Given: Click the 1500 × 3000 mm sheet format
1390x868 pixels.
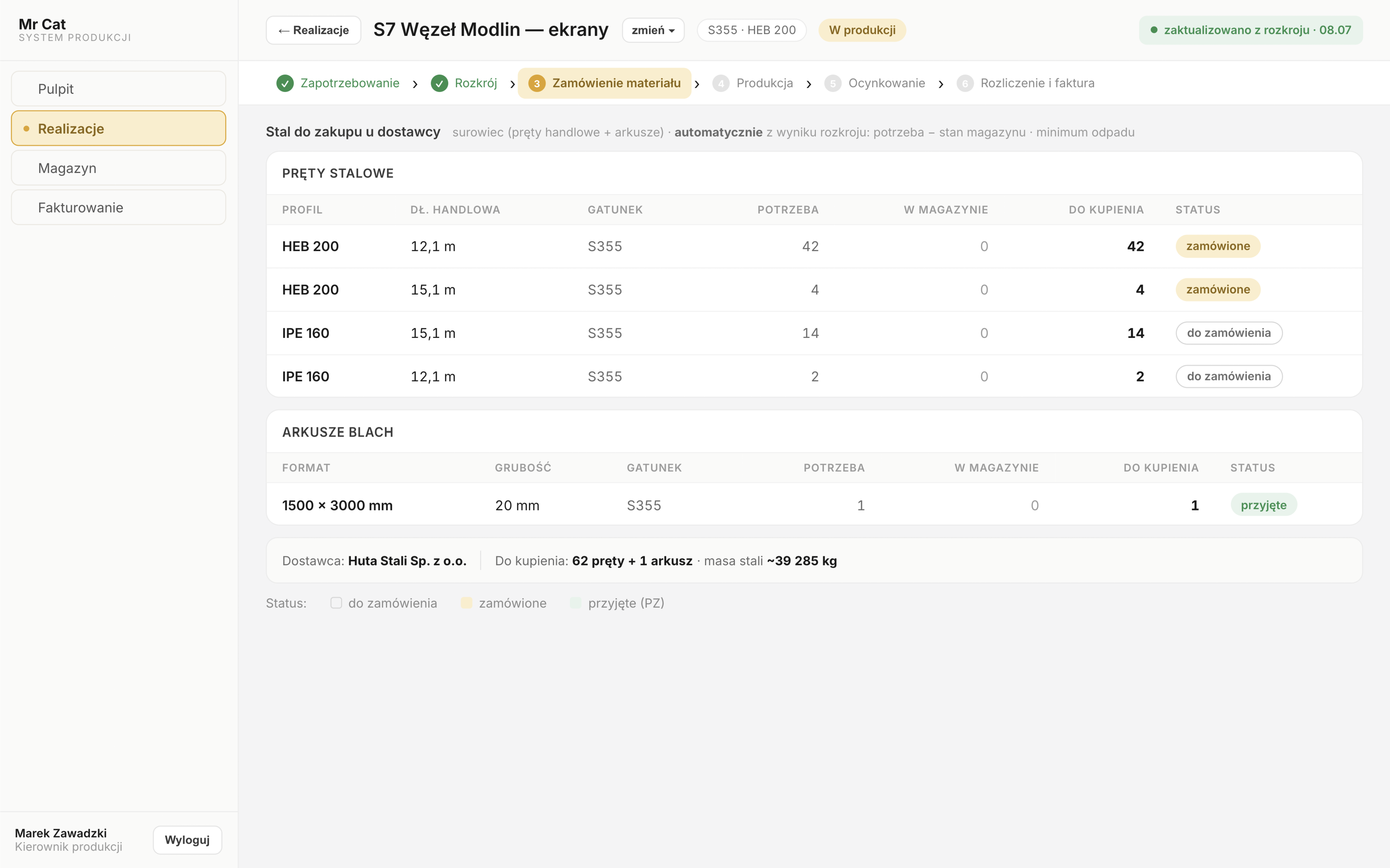Looking at the screenshot, I should pos(337,506).
